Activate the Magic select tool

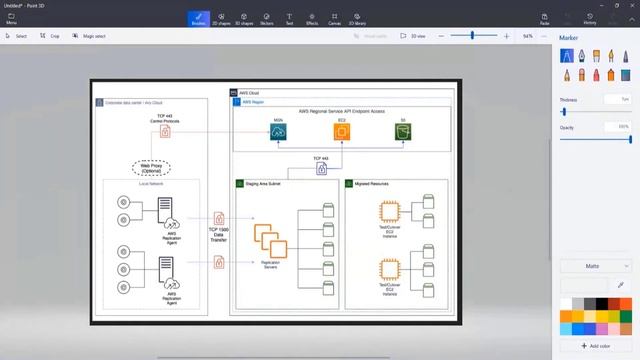89,36
